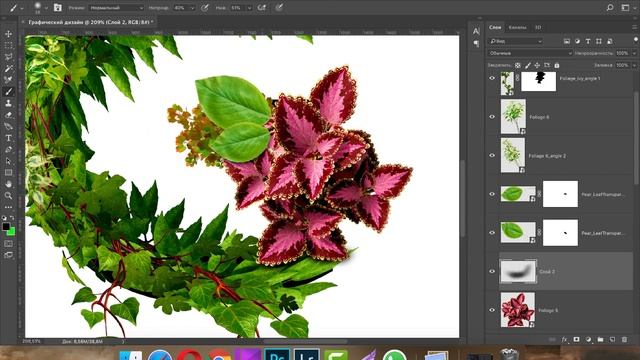Open the layer fill dropdown arrow
640x360 pixels.
pyautogui.click(x=634, y=65)
